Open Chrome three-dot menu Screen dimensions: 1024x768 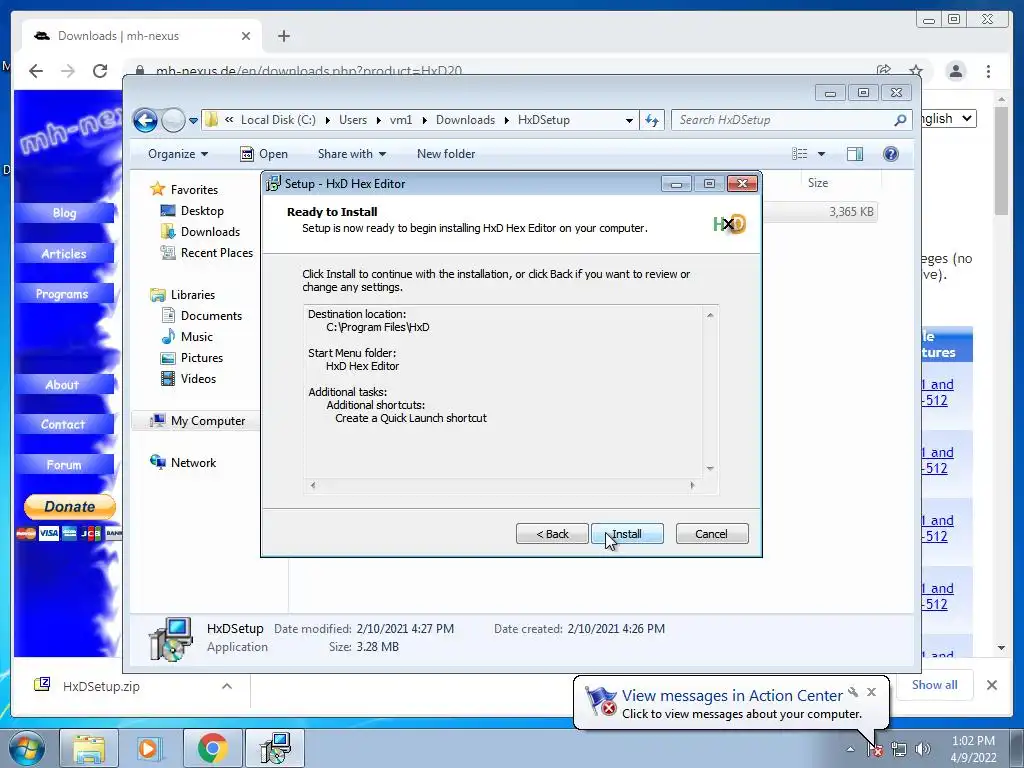988,71
